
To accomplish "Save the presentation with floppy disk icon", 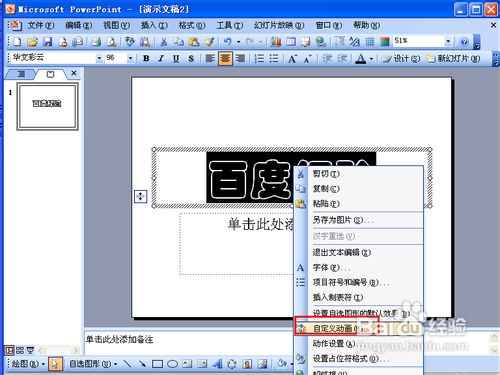I will coord(48,42).
